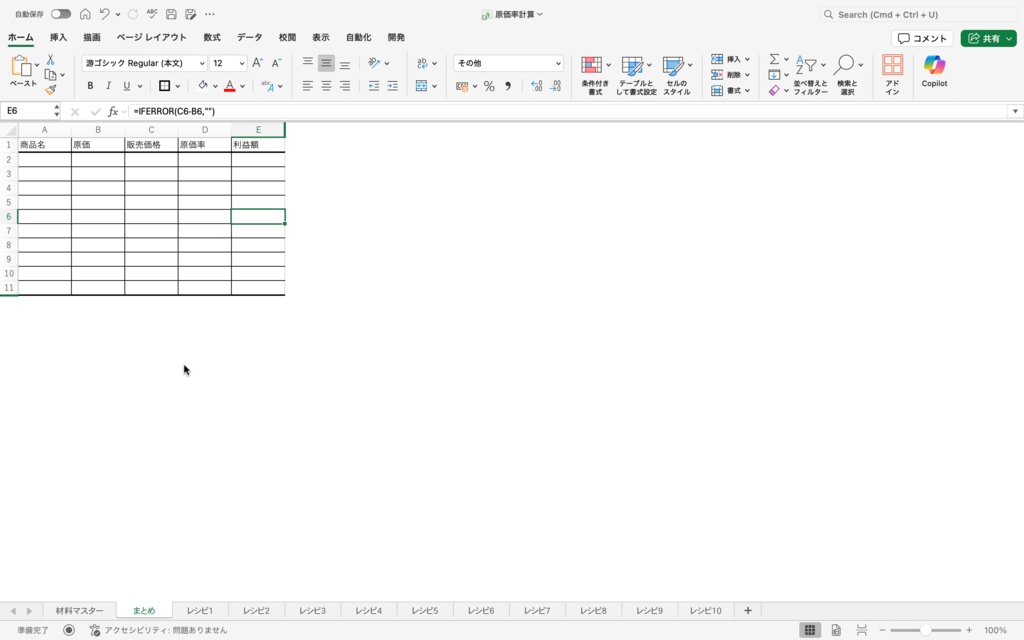
Task: Run the spelling check icon
Action: [x=152, y=14]
